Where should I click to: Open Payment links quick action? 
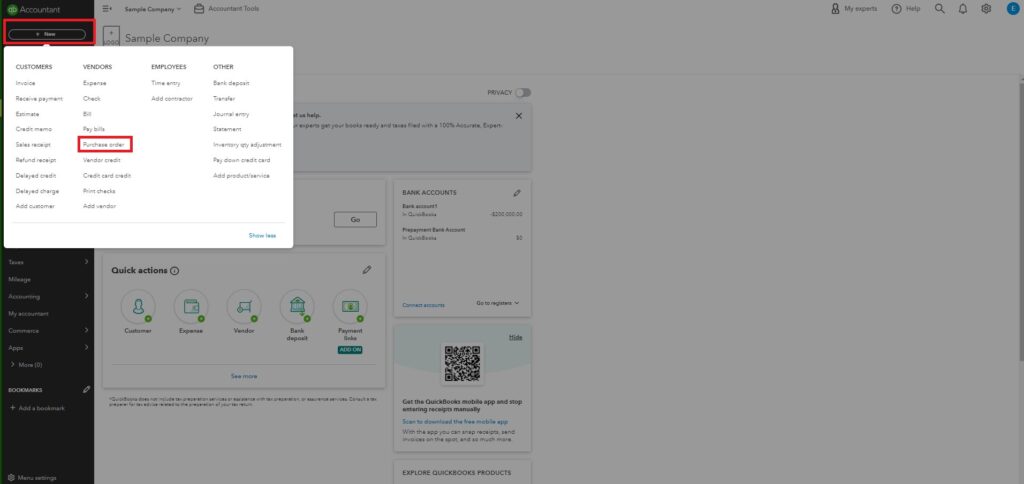(350, 307)
